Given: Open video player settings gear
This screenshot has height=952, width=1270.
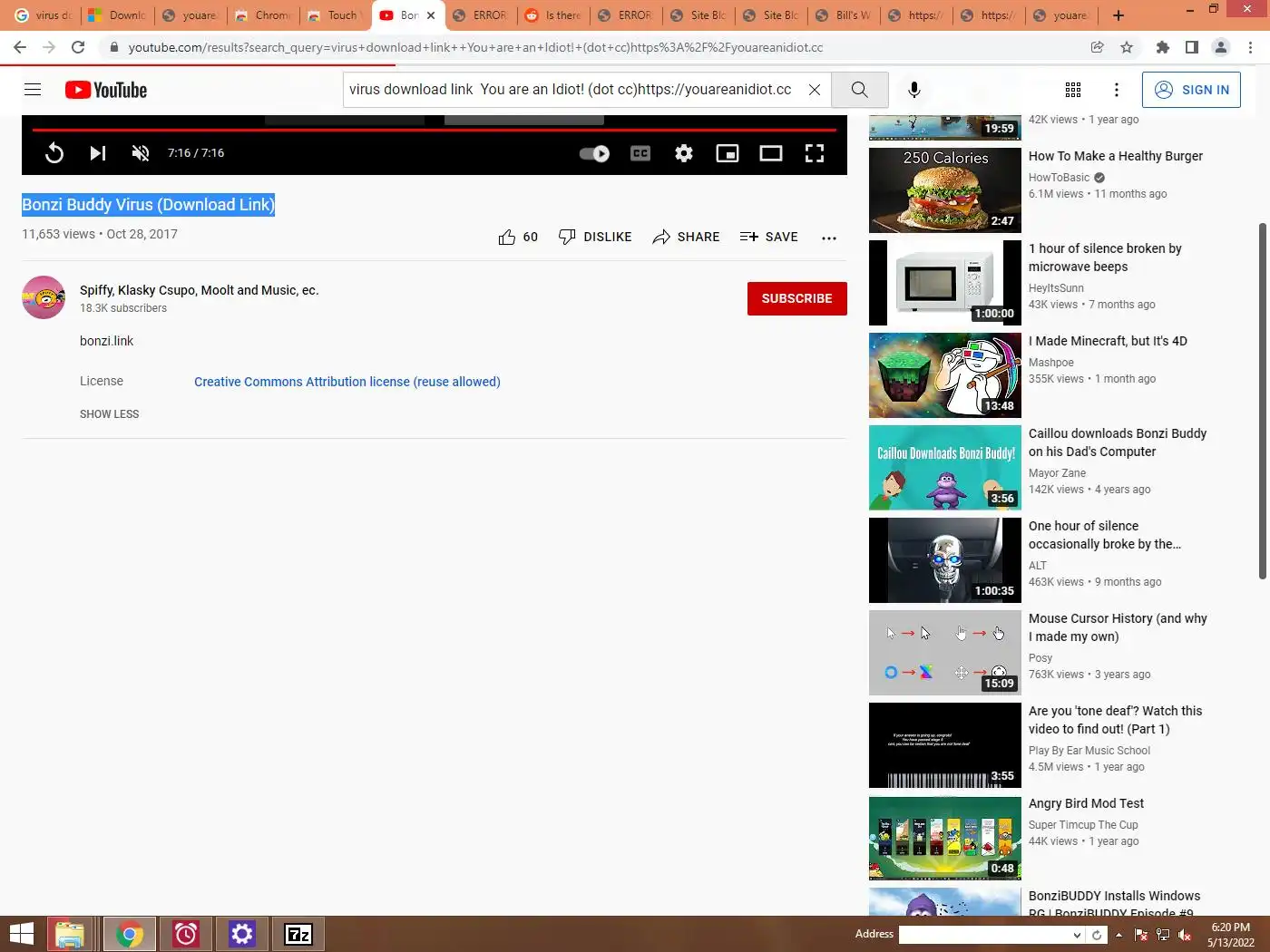Looking at the screenshot, I should 684,153.
